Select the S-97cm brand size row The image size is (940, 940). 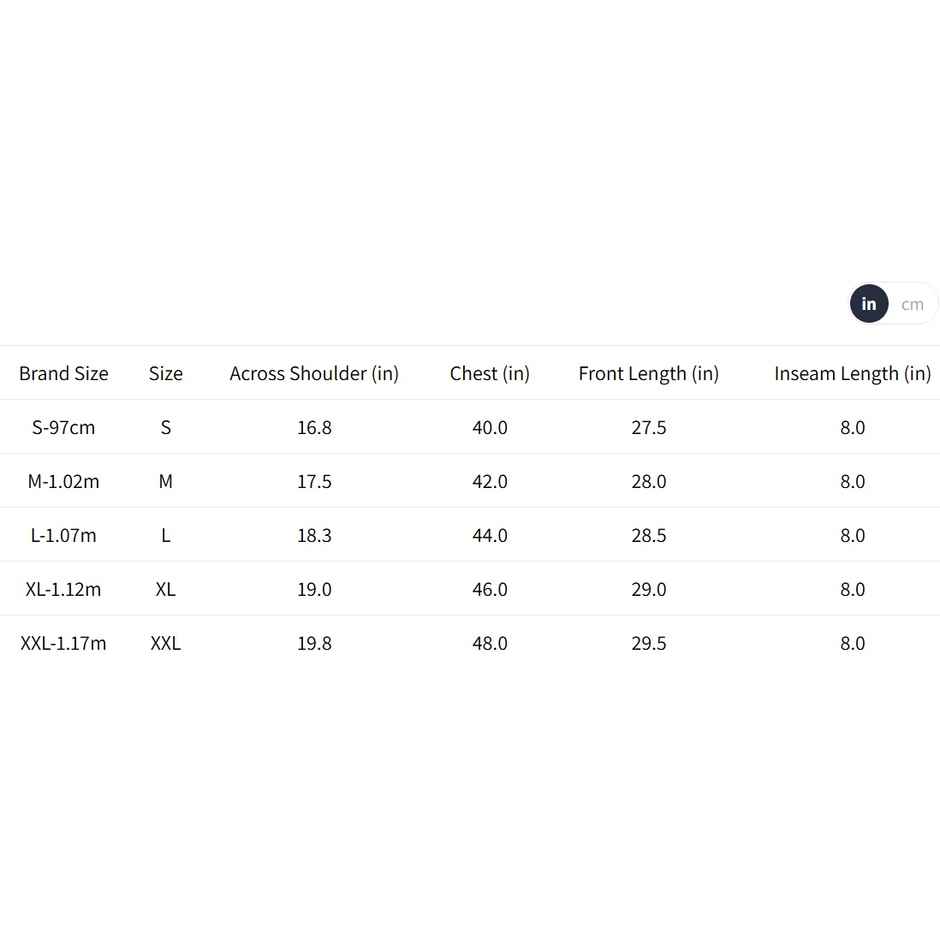pyautogui.click(x=64, y=428)
